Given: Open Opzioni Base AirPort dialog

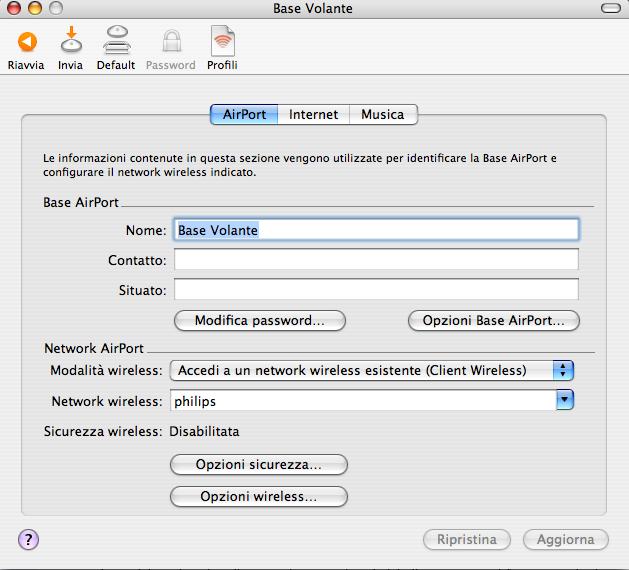Looking at the screenshot, I should click(493, 320).
